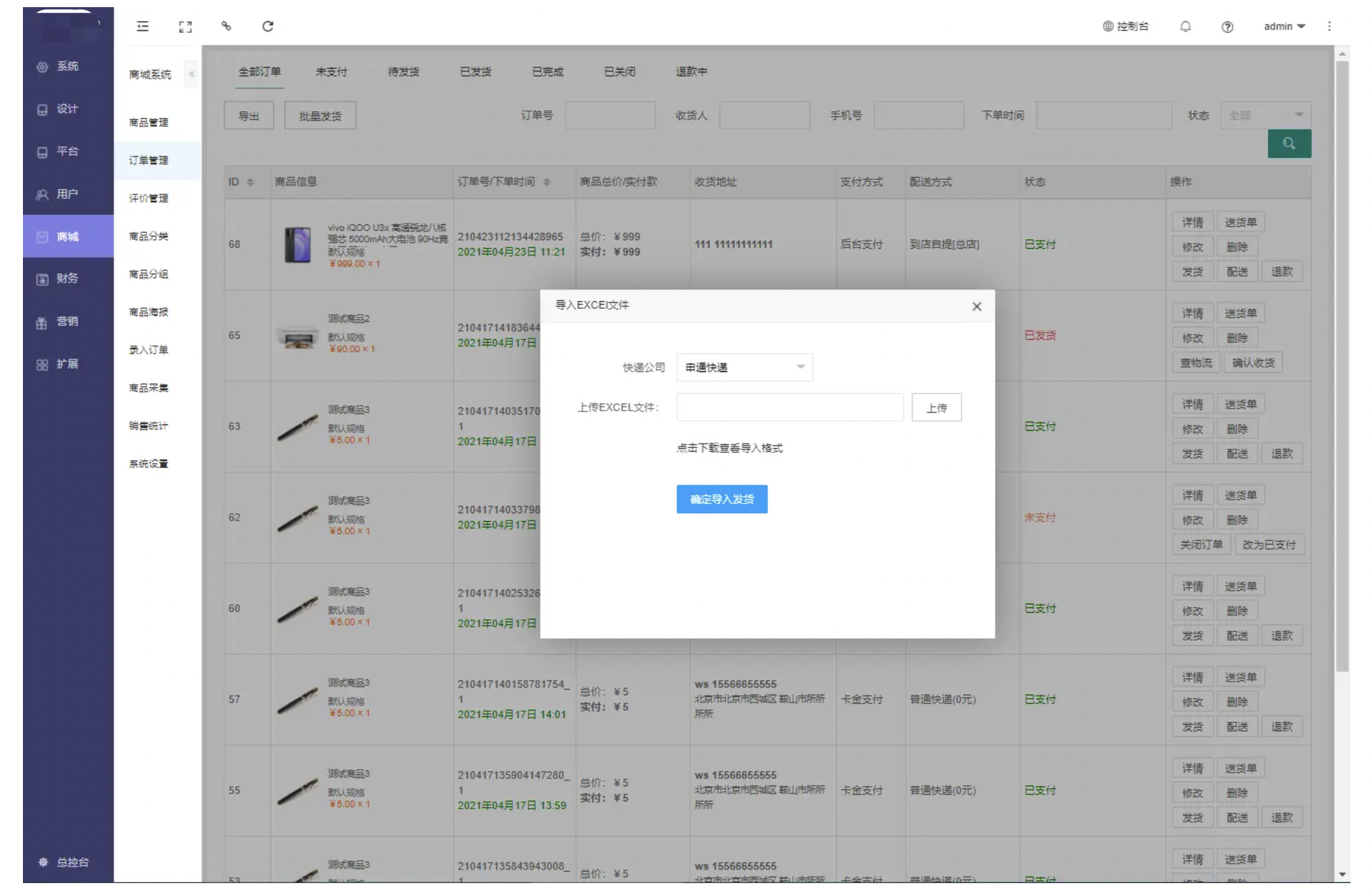Open 系统 in the left sidebar

[68, 67]
